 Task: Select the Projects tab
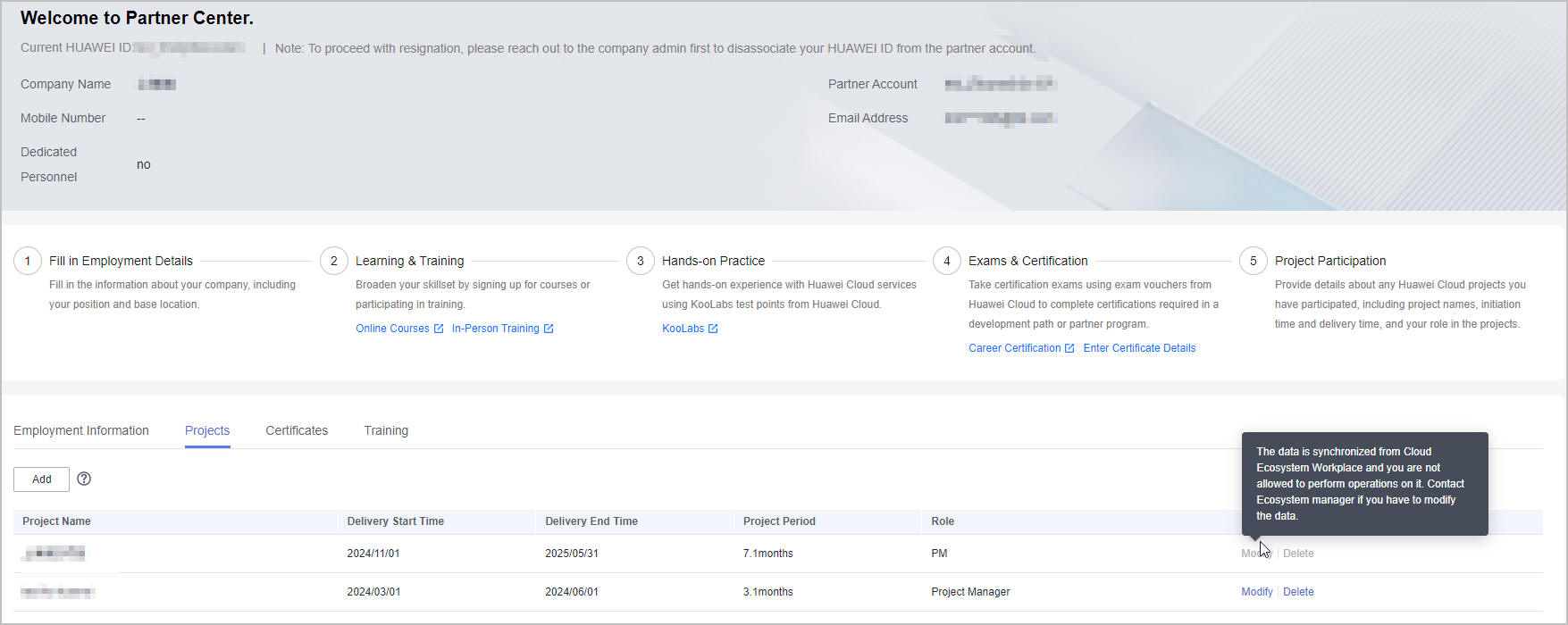click(207, 430)
